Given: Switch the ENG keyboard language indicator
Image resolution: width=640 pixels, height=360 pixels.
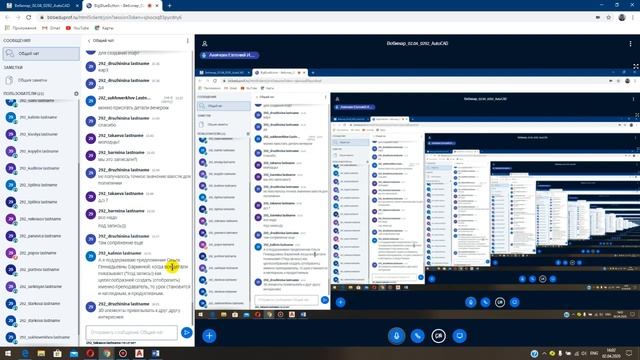Looking at the screenshot, I should pyautogui.click(x=594, y=353).
